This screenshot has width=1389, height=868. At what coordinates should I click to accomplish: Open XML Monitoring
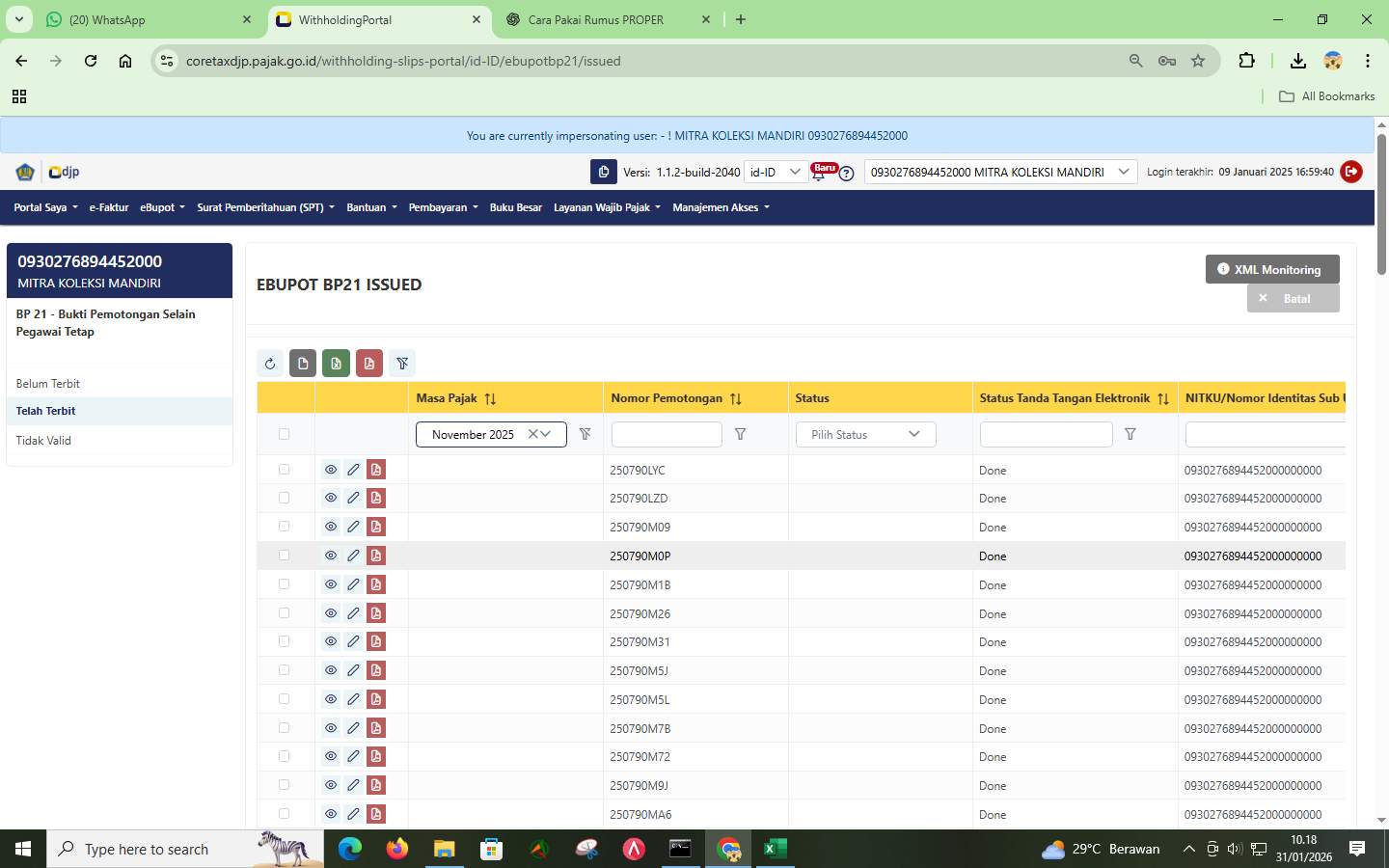[1271, 269]
